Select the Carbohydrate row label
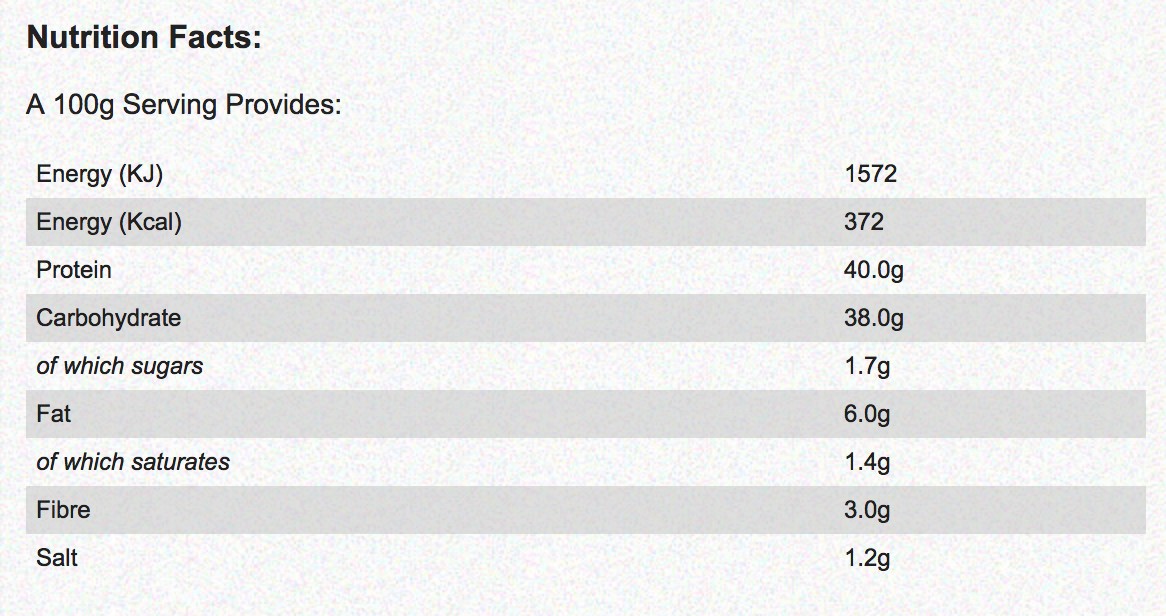This screenshot has height=616, width=1166. 108,318
